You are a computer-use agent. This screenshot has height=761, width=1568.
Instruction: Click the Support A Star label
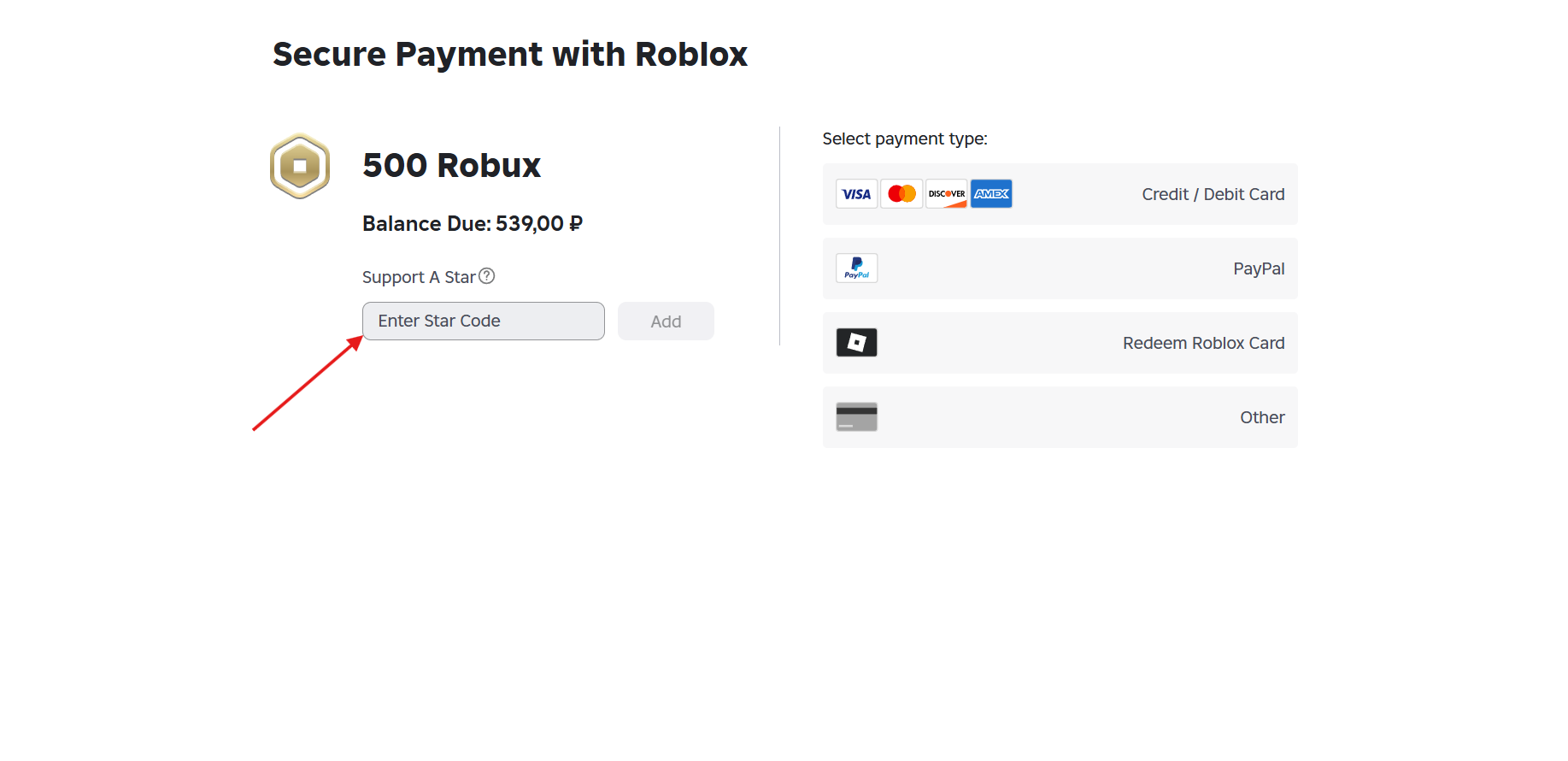[419, 277]
